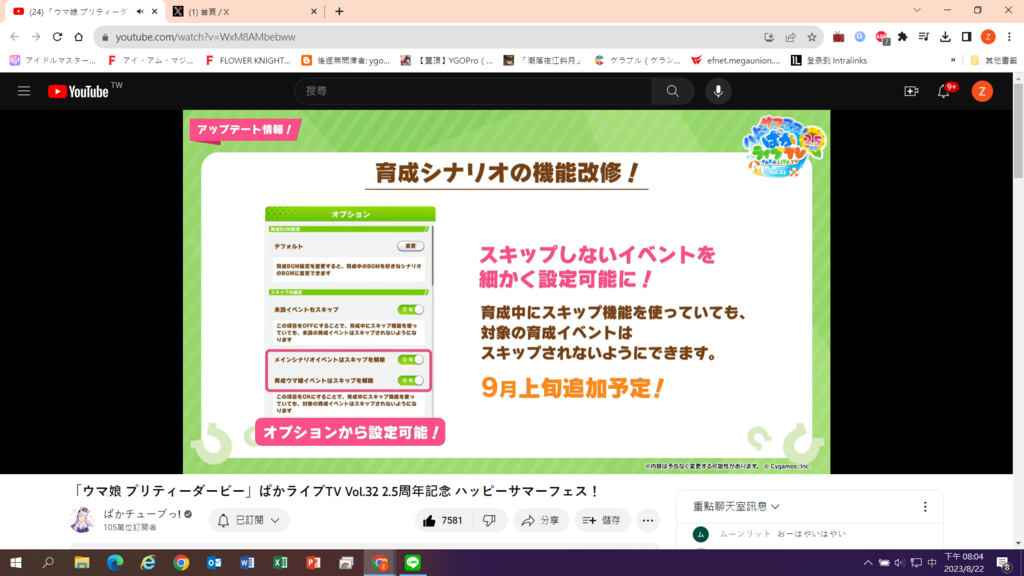Show hidden bookmarks chevron

[x=953, y=61]
